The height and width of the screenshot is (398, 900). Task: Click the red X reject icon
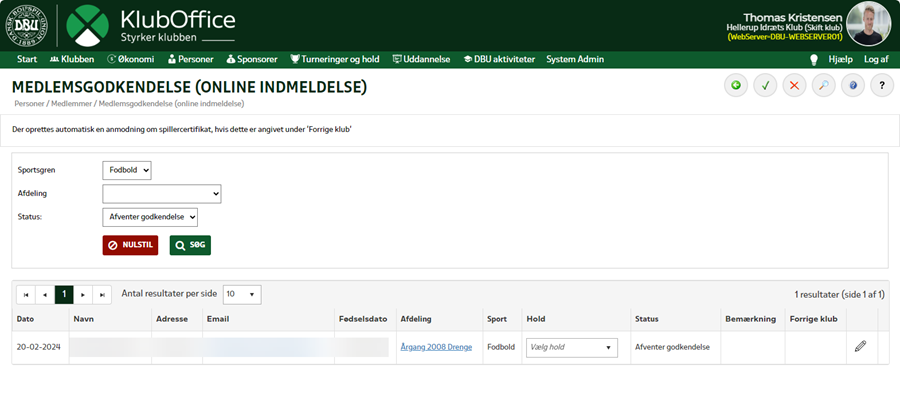pos(794,86)
